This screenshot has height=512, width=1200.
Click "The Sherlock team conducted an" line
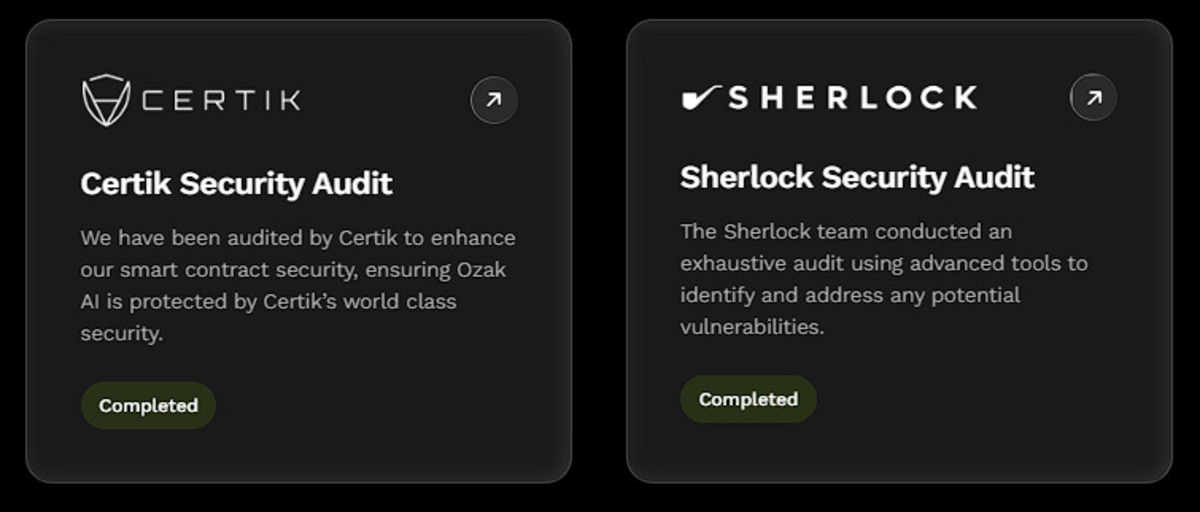[x=846, y=232]
